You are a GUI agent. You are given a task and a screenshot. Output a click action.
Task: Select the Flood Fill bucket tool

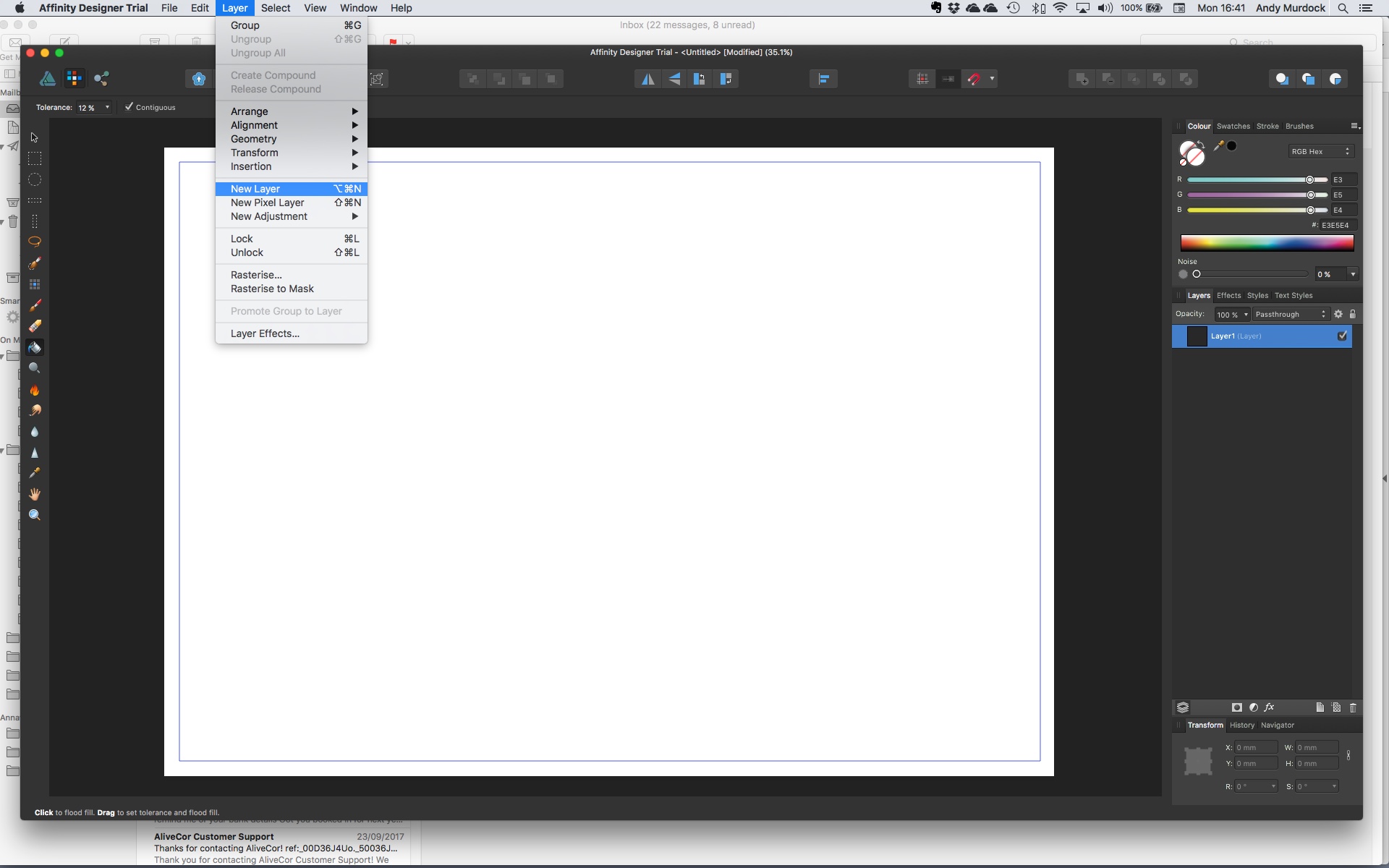click(34, 347)
